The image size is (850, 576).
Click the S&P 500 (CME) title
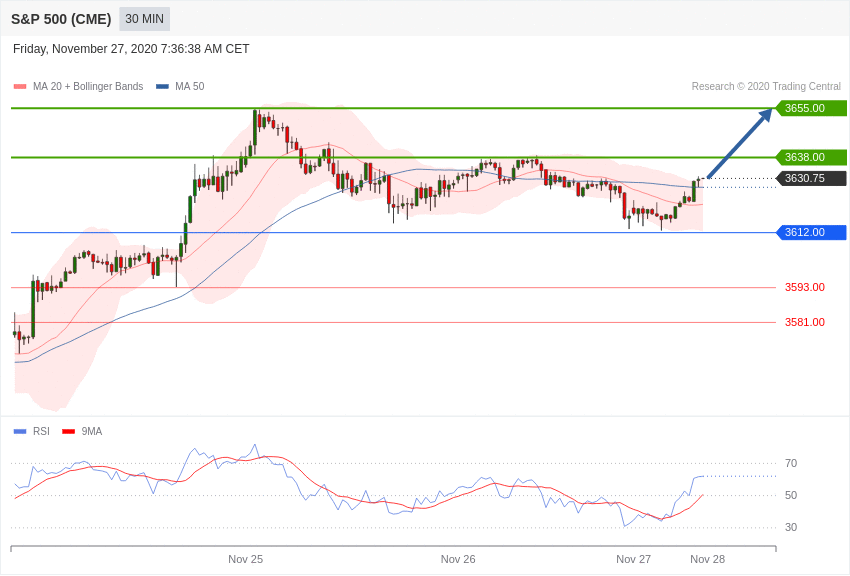point(61,19)
